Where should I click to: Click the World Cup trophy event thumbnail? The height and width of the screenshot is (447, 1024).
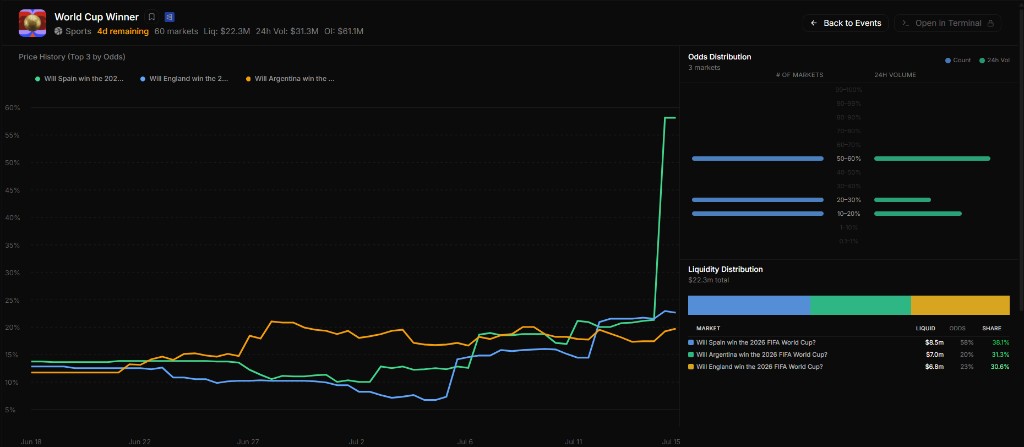tap(32, 23)
